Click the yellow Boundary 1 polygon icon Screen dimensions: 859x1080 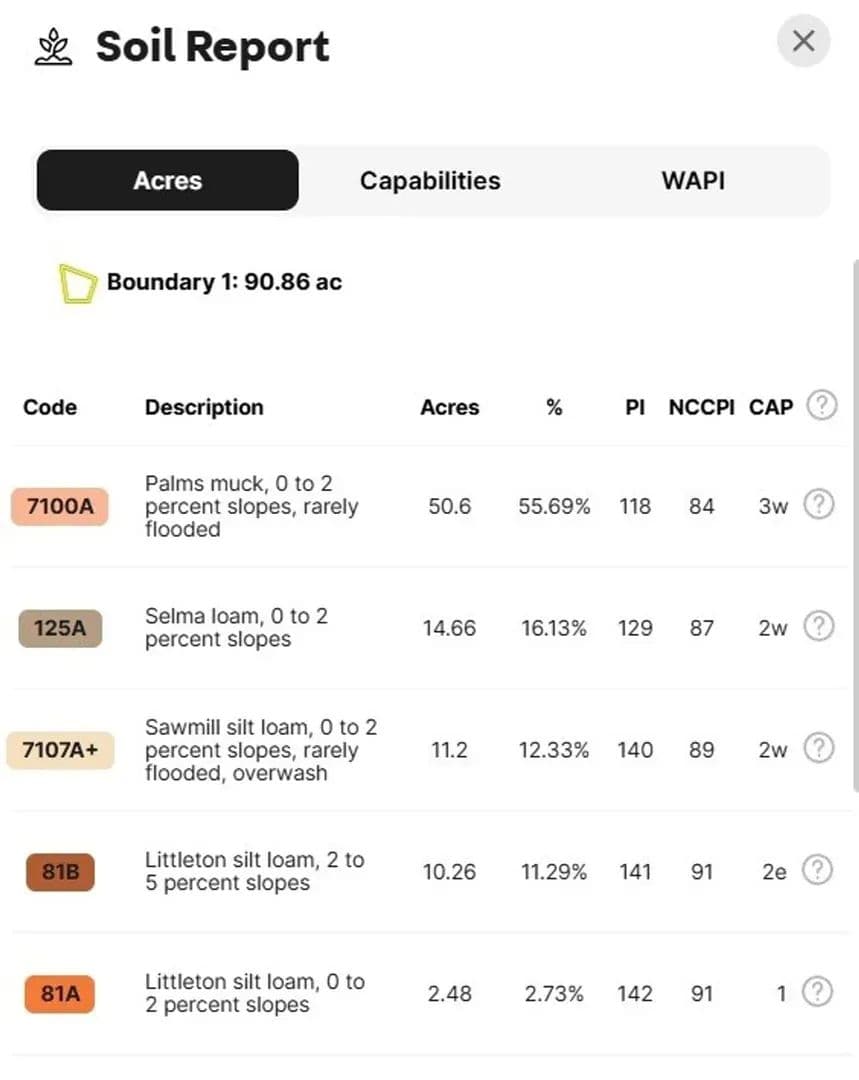pyautogui.click(x=77, y=283)
